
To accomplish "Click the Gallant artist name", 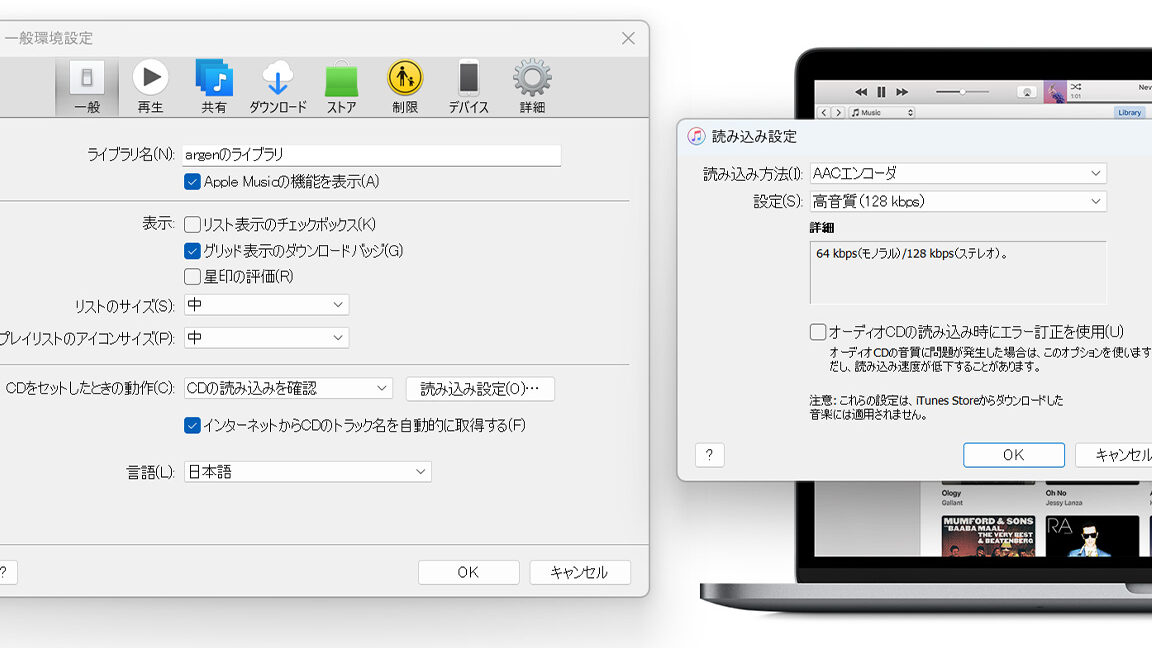I will coord(952,503).
